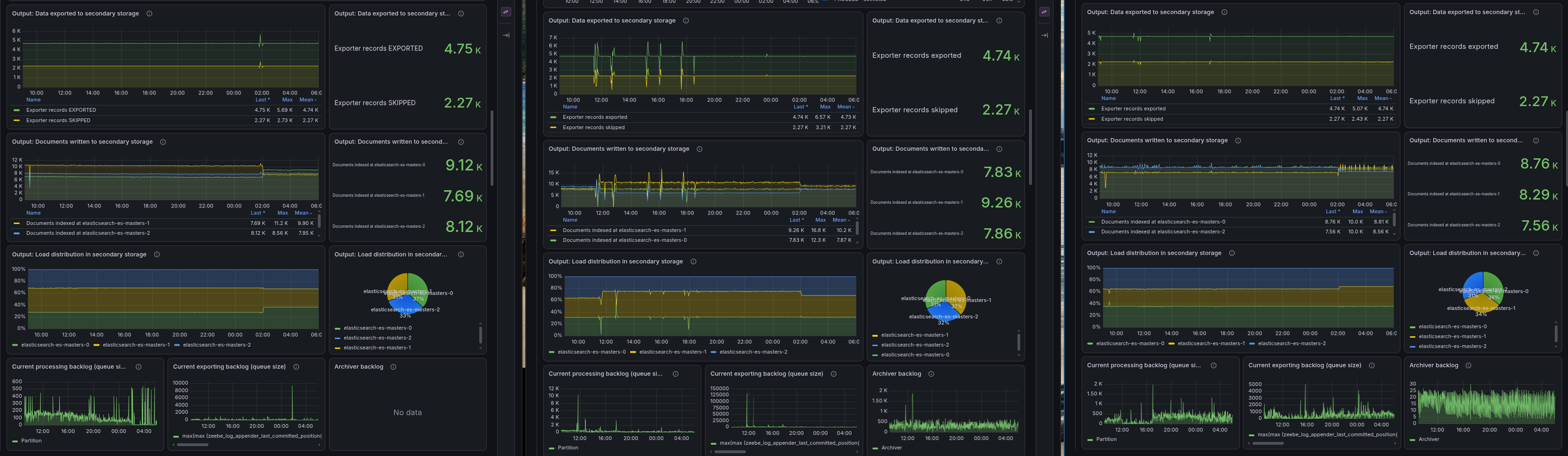Viewport: 1568px width, 456px height.
Task: Click the '4.75 K' exported value in left dashboard
Action: click(x=462, y=49)
